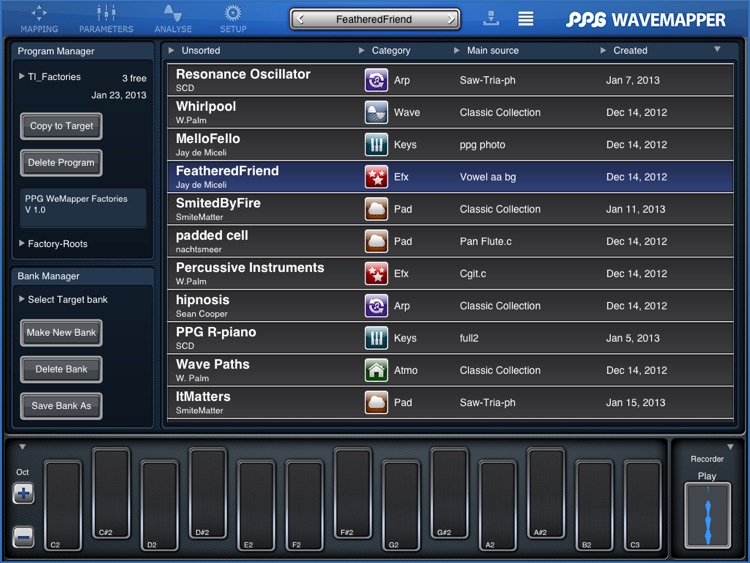Click the Recorder Play waveform pad
The width and height of the screenshot is (750, 563).
707,515
